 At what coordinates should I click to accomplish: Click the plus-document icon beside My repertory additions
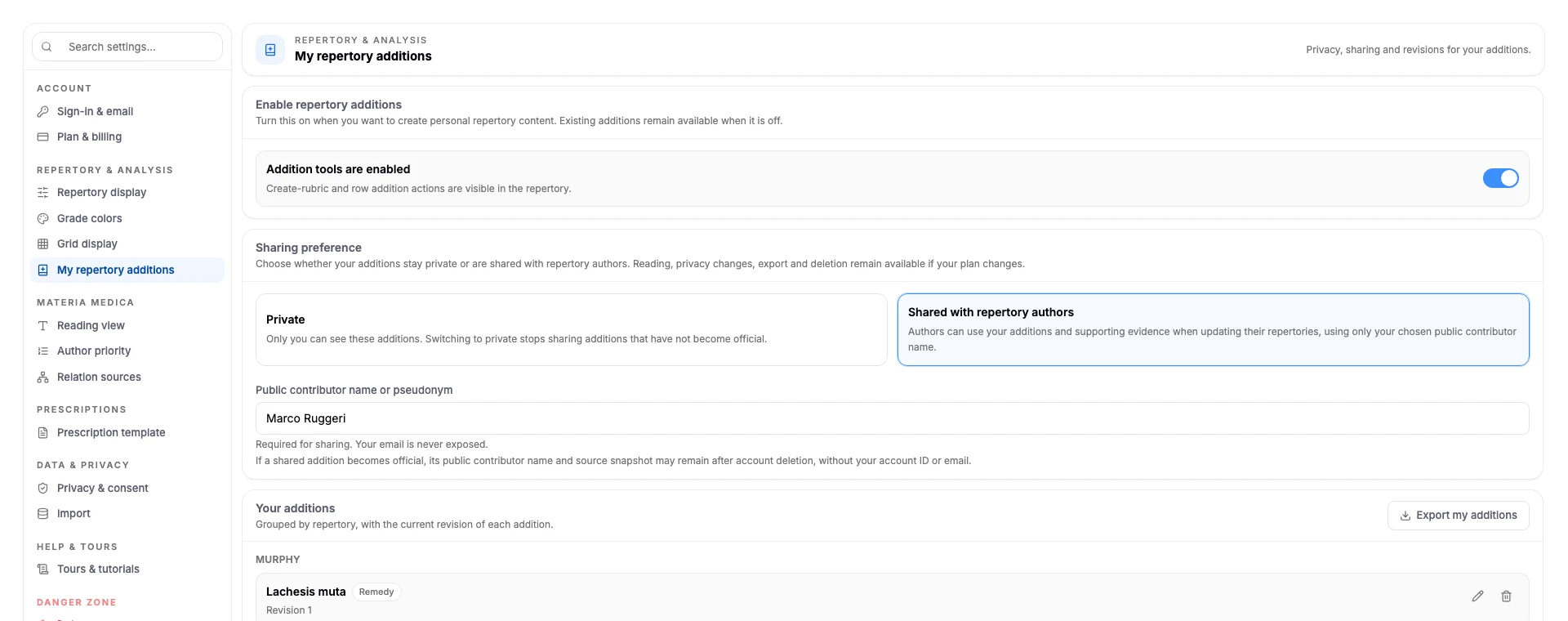[x=43, y=270]
